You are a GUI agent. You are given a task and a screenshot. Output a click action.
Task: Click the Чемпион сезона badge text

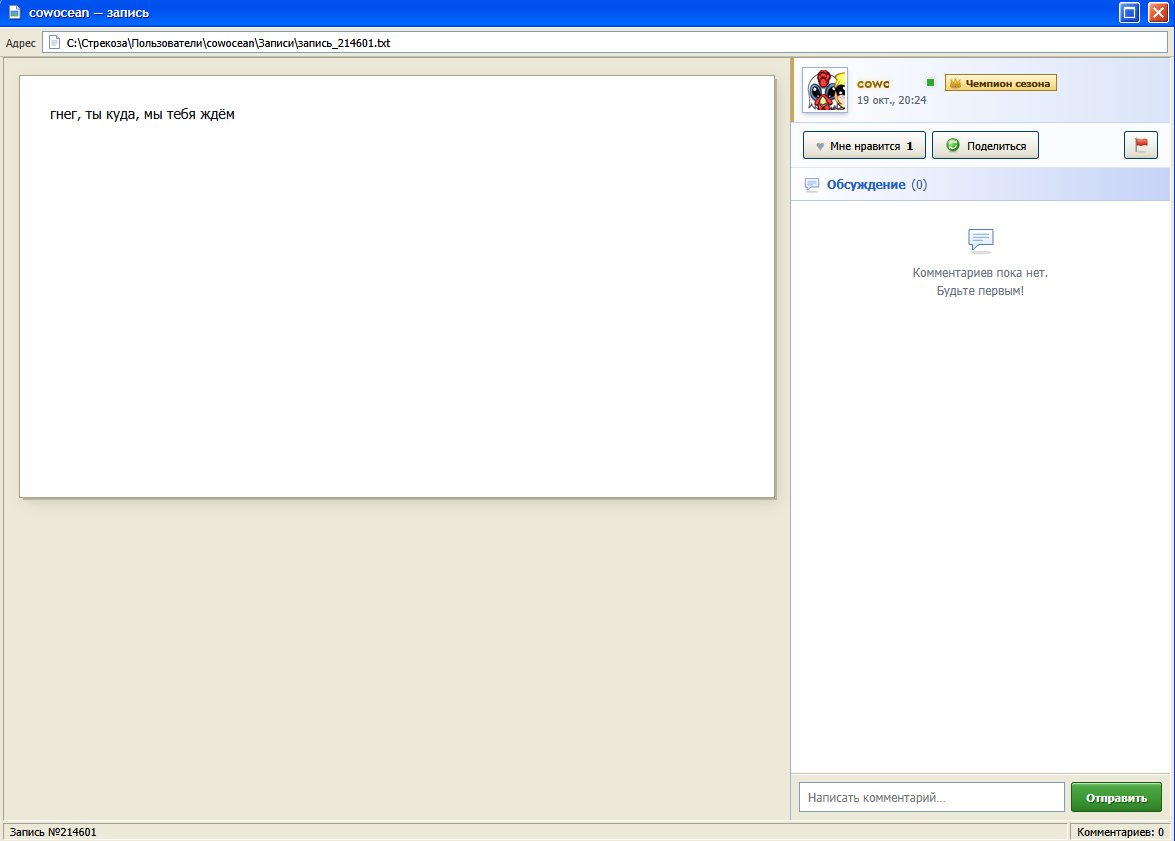point(1007,83)
